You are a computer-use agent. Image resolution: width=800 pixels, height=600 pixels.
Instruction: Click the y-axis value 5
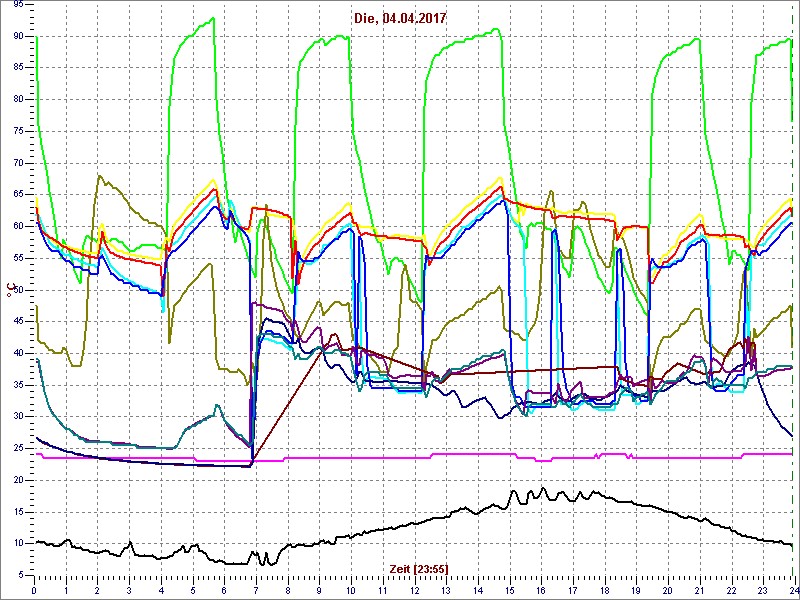20,575
